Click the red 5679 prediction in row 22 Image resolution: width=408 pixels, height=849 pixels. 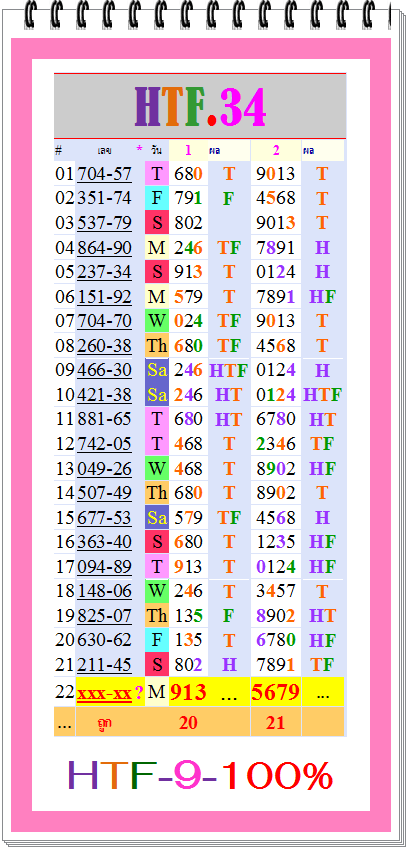(x=275, y=692)
